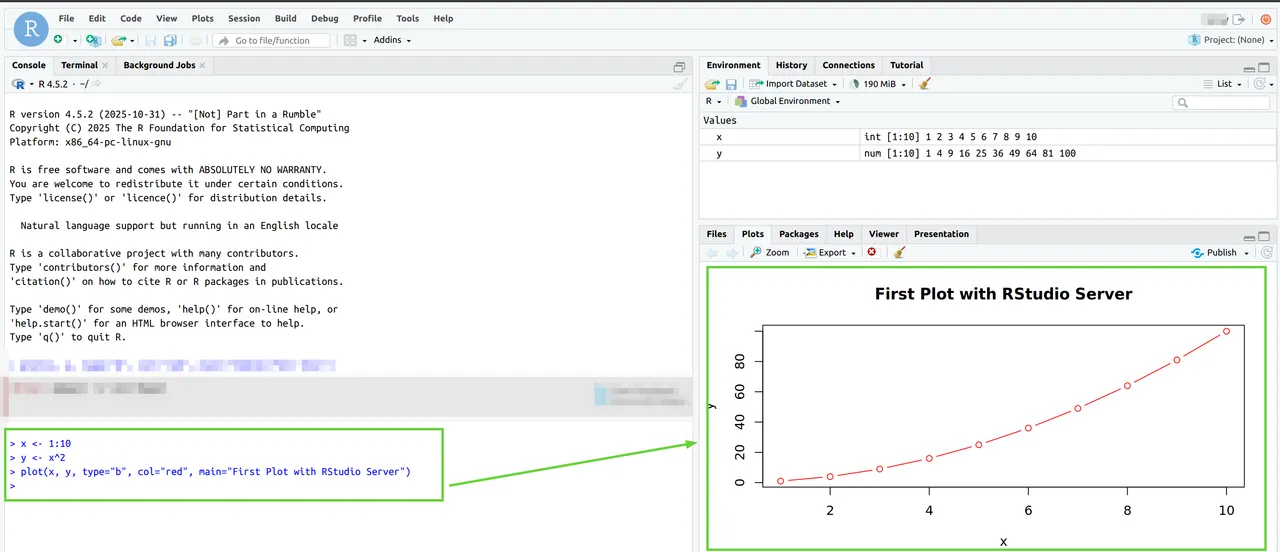Open the Profile menu
Screen dimensions: 1280x552
(x=367, y=18)
